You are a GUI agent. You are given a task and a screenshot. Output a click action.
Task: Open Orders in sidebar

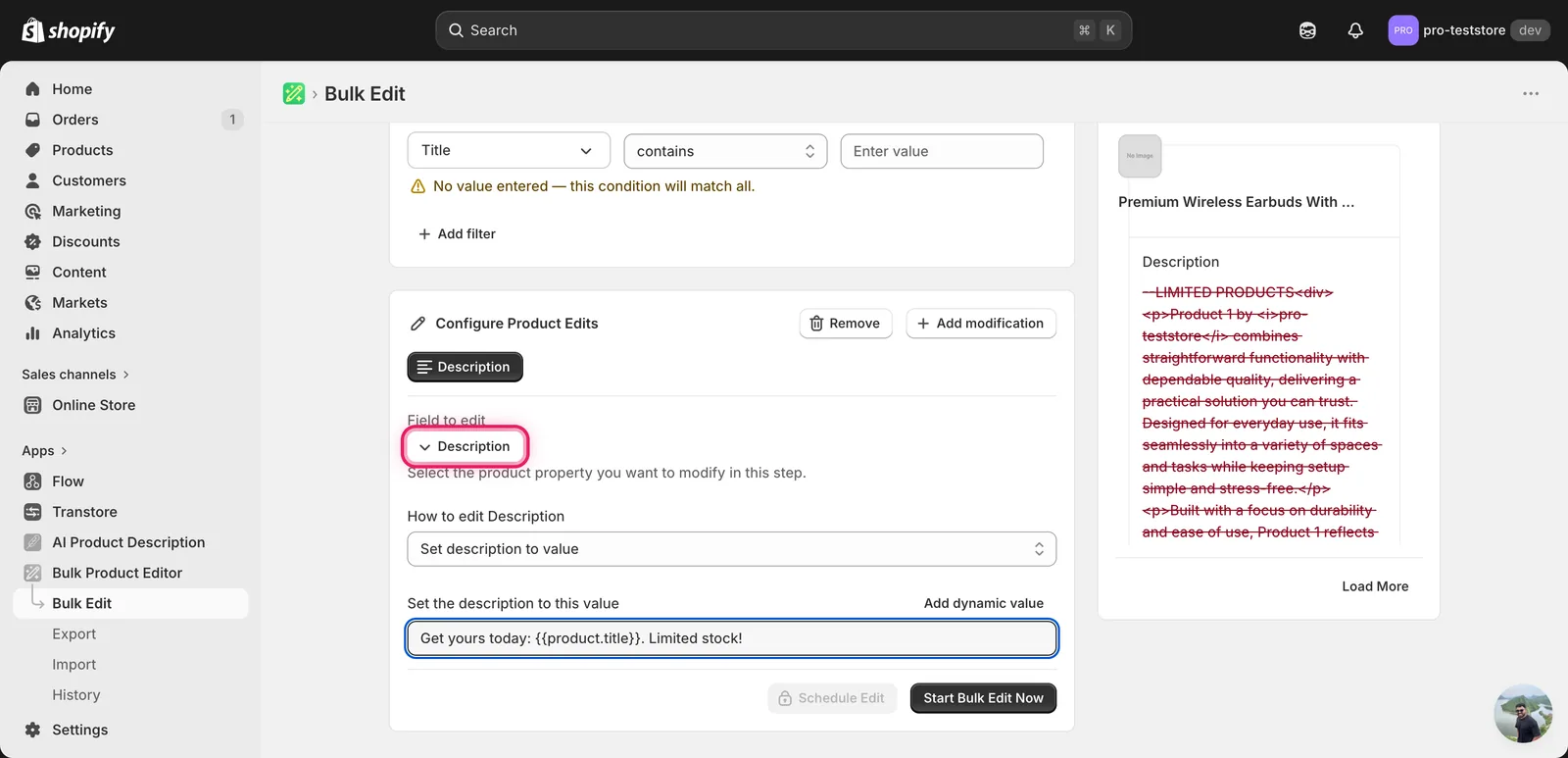tap(130, 120)
